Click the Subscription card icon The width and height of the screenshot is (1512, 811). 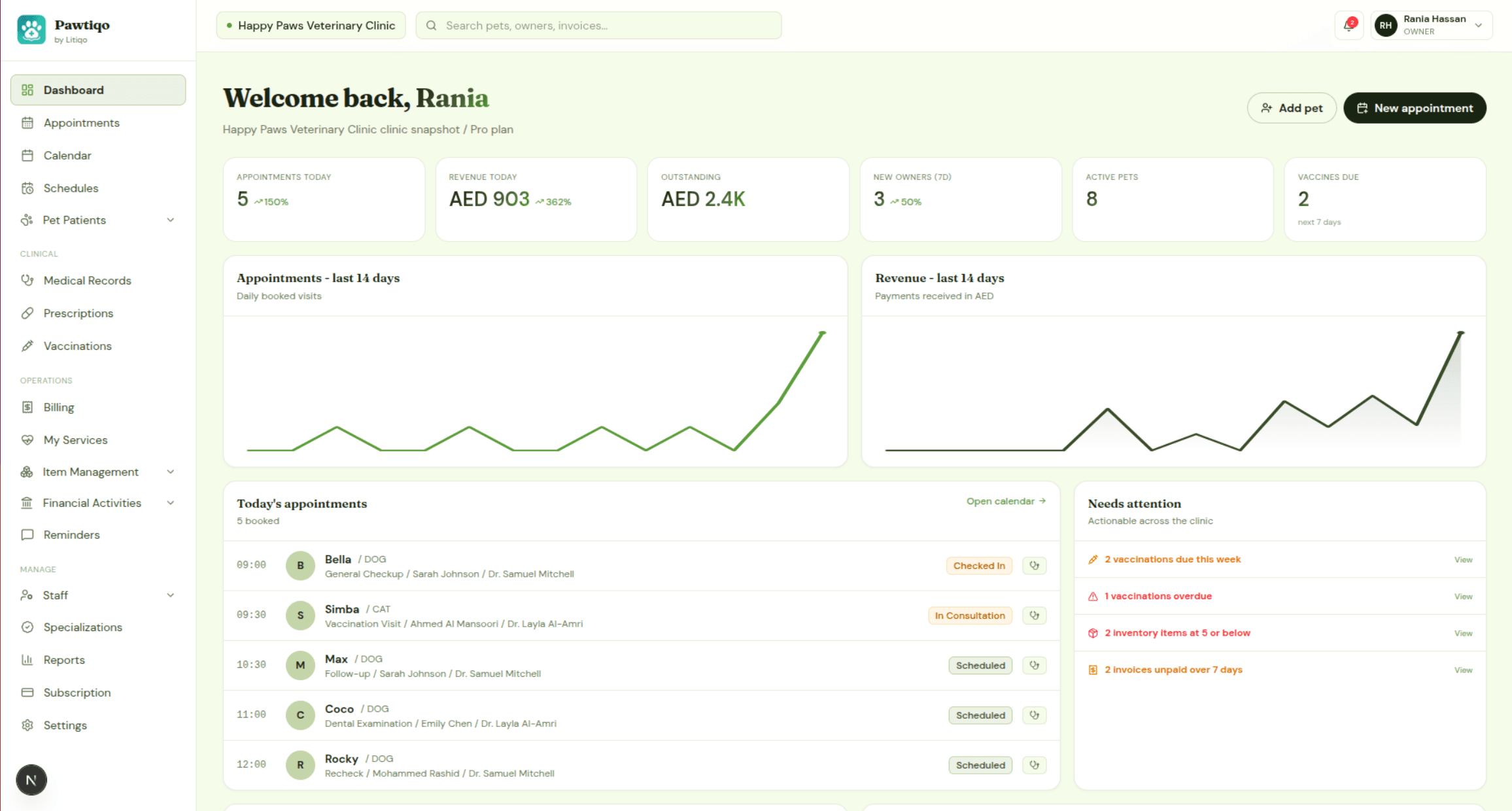coord(27,692)
